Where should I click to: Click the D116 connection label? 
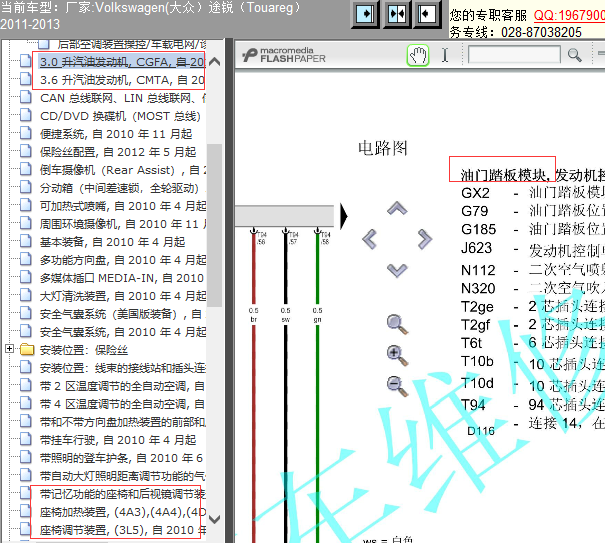click(481, 431)
